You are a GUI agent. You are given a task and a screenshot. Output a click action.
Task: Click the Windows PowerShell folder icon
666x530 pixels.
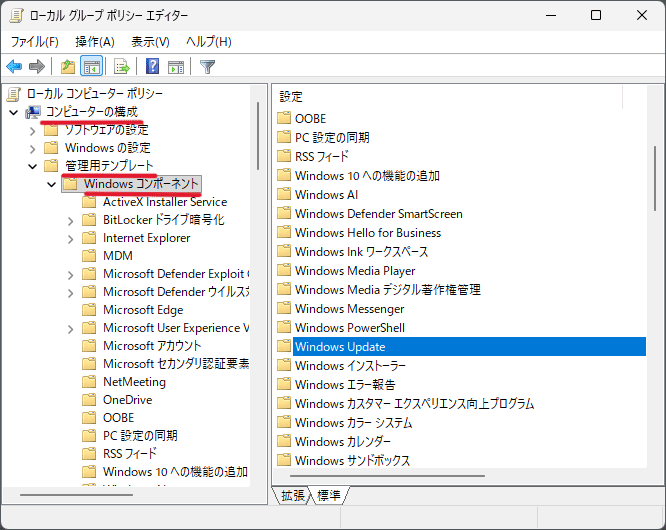pos(284,327)
